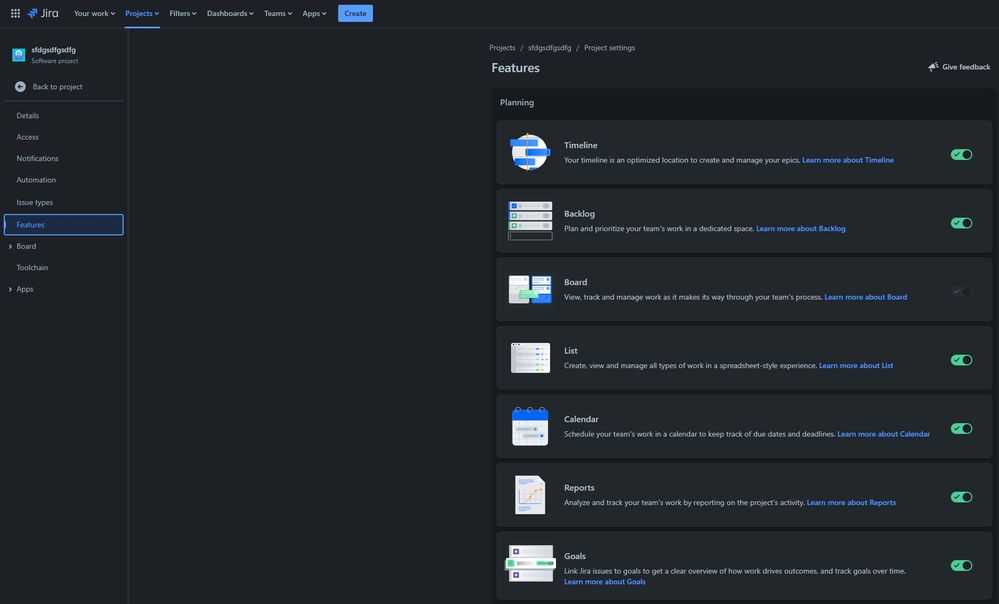Open the app switcher grid icon

pyautogui.click(x=15, y=13)
